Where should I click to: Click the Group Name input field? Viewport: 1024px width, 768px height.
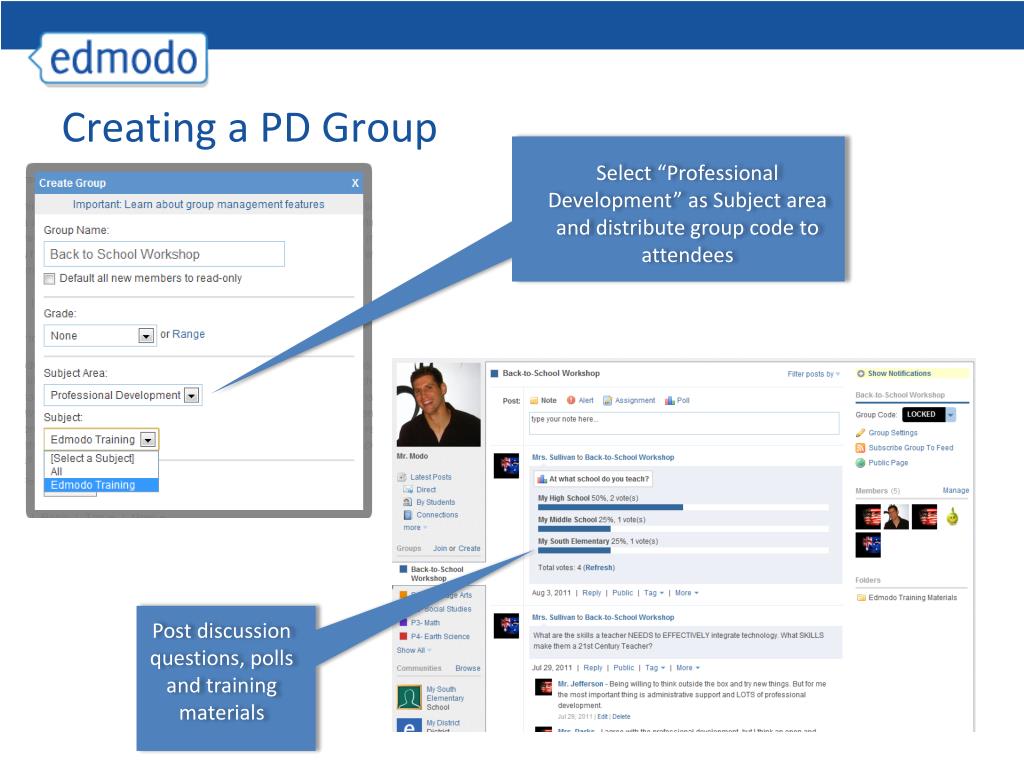click(164, 254)
